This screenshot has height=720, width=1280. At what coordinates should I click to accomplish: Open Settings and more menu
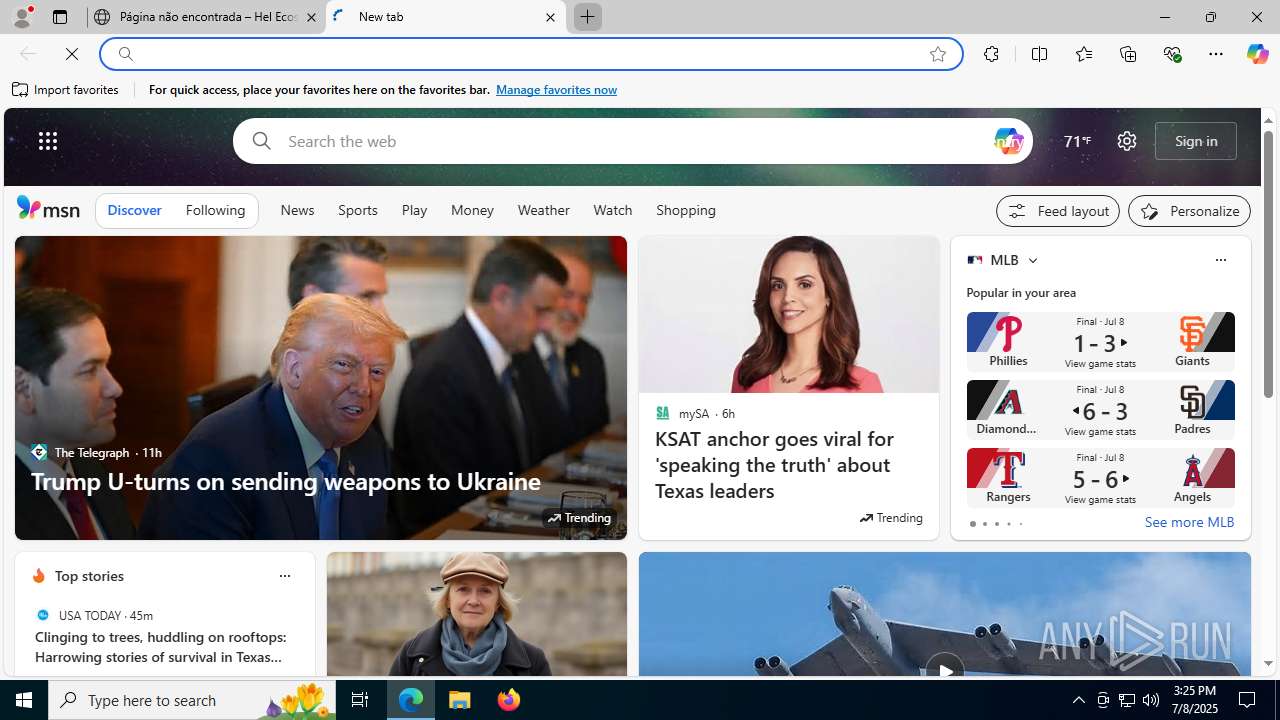click(1216, 54)
